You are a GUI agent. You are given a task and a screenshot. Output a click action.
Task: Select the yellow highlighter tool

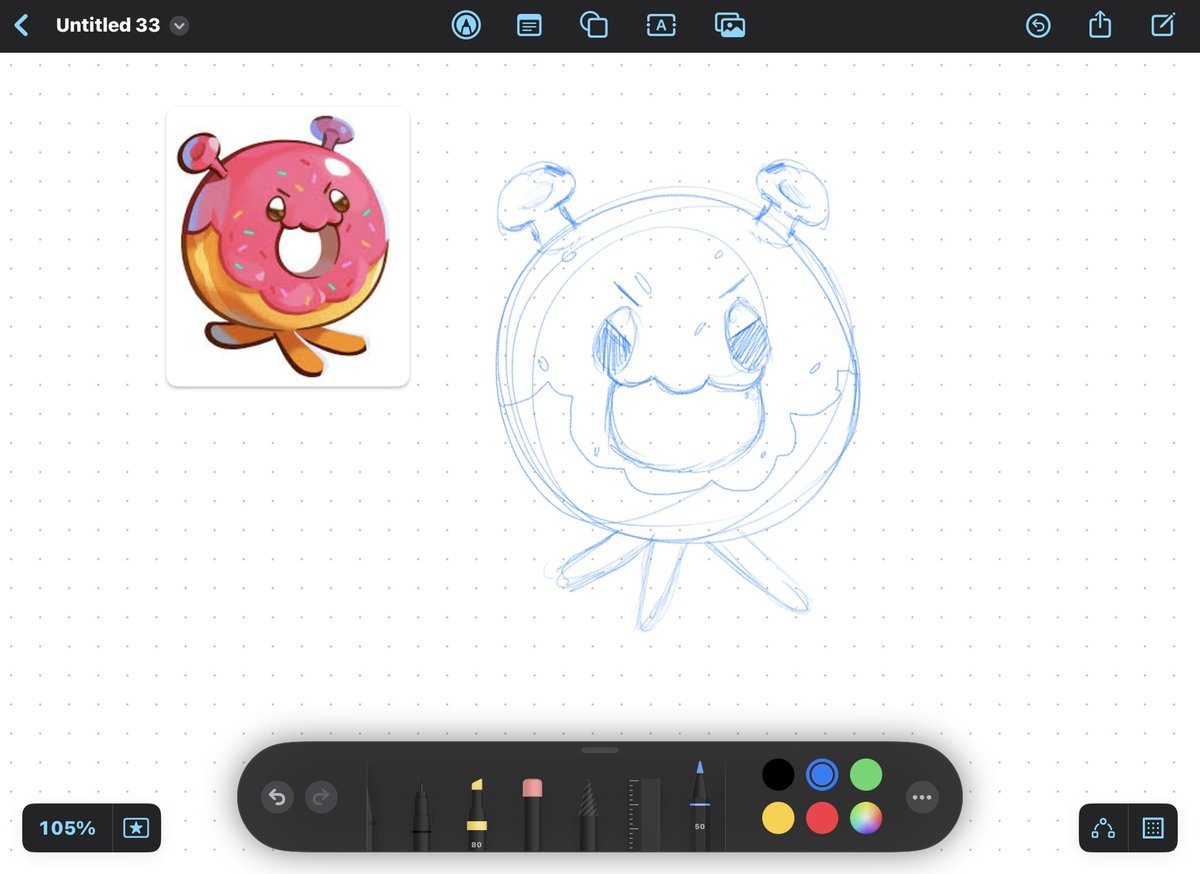point(477,813)
